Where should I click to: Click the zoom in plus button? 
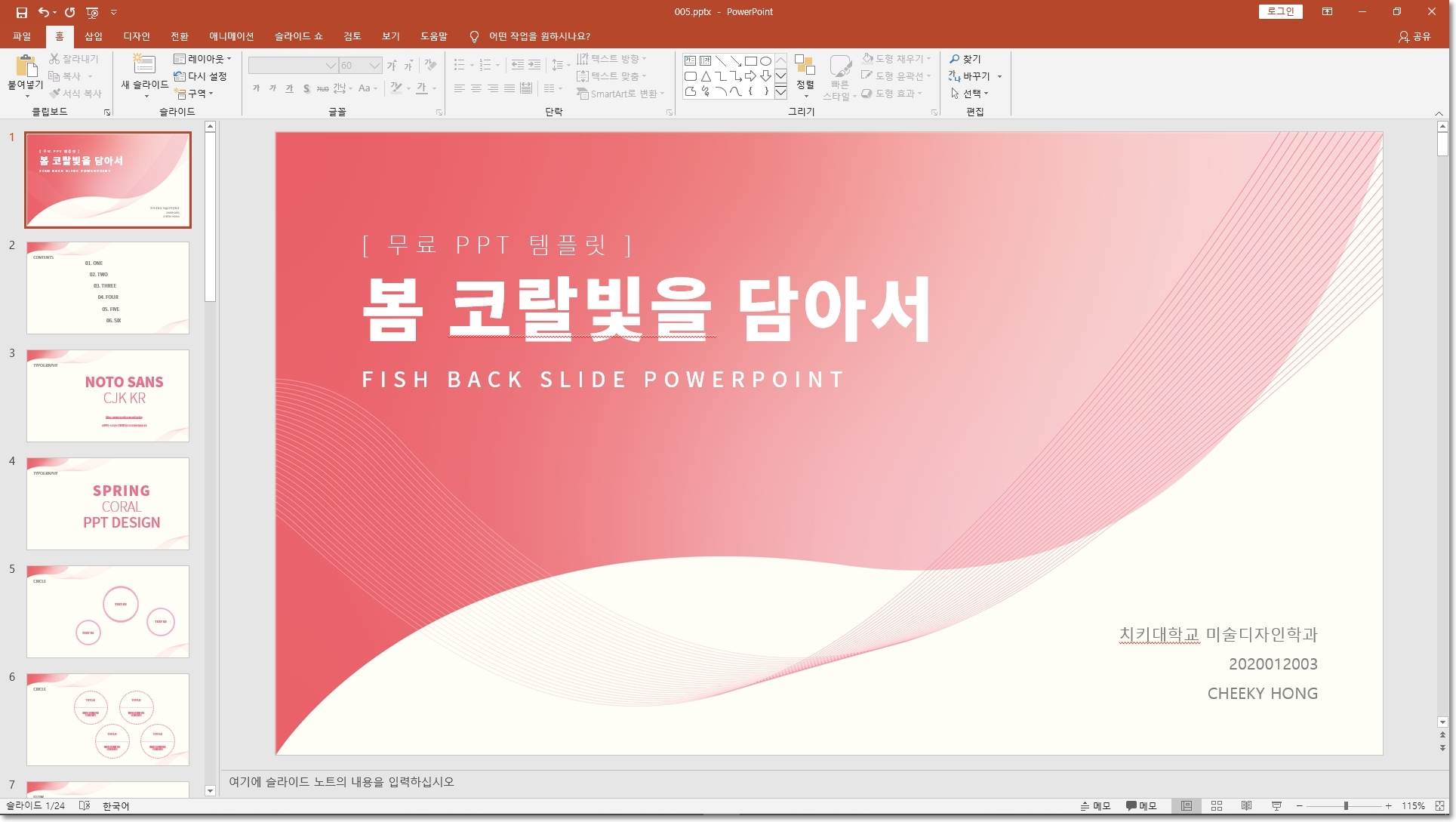1389,806
